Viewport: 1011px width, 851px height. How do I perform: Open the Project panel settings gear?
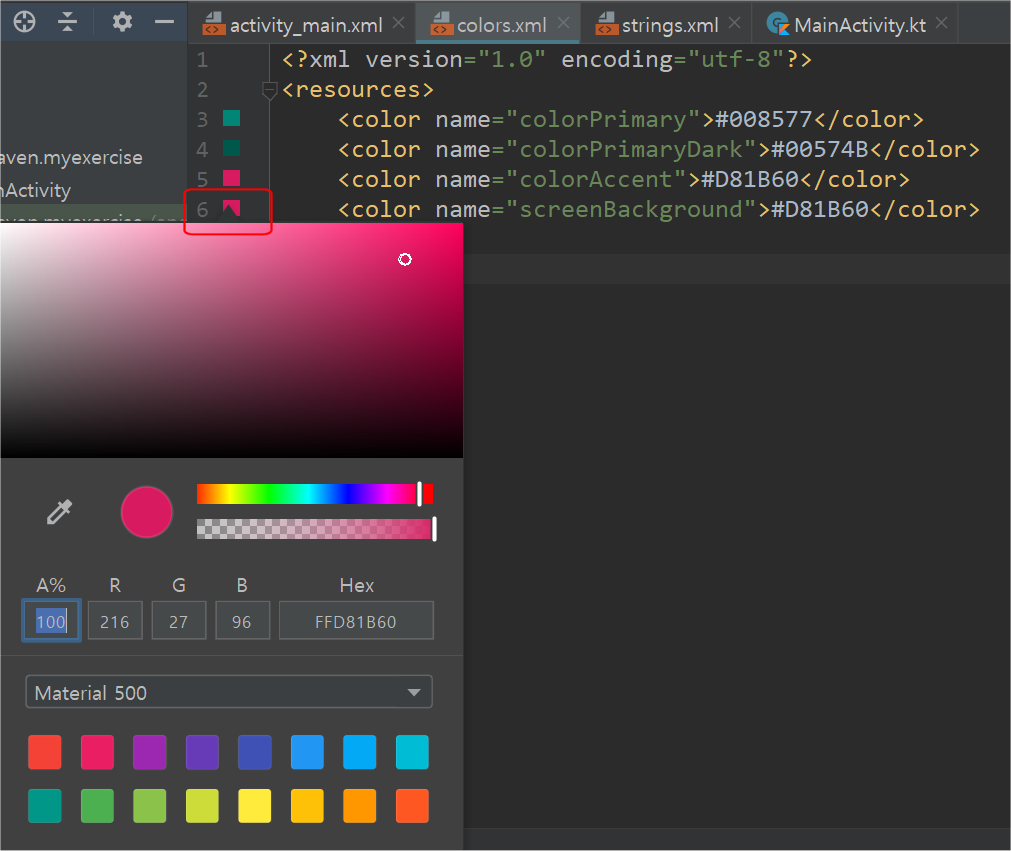click(x=121, y=22)
